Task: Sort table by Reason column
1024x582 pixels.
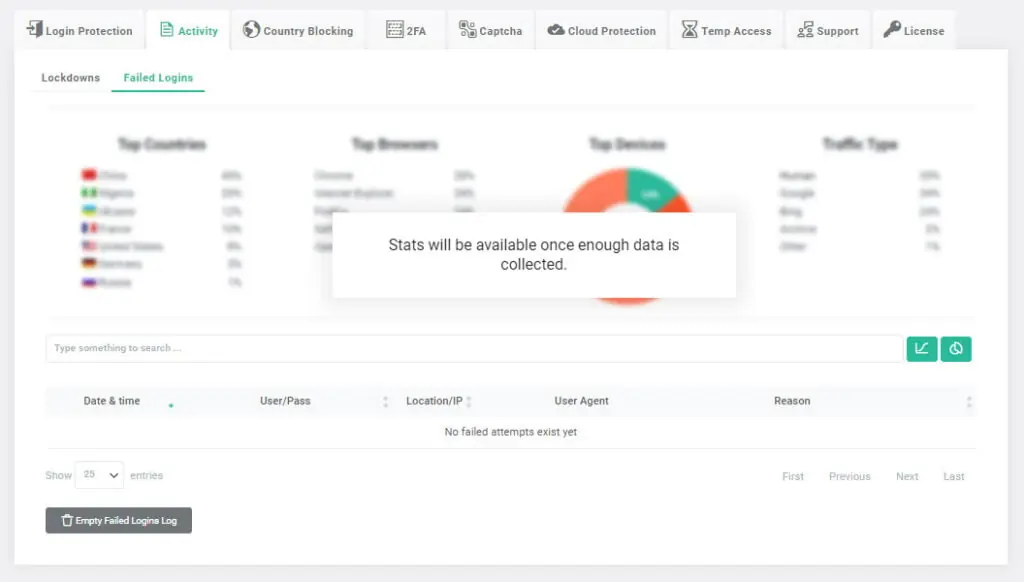Action: click(x=792, y=401)
